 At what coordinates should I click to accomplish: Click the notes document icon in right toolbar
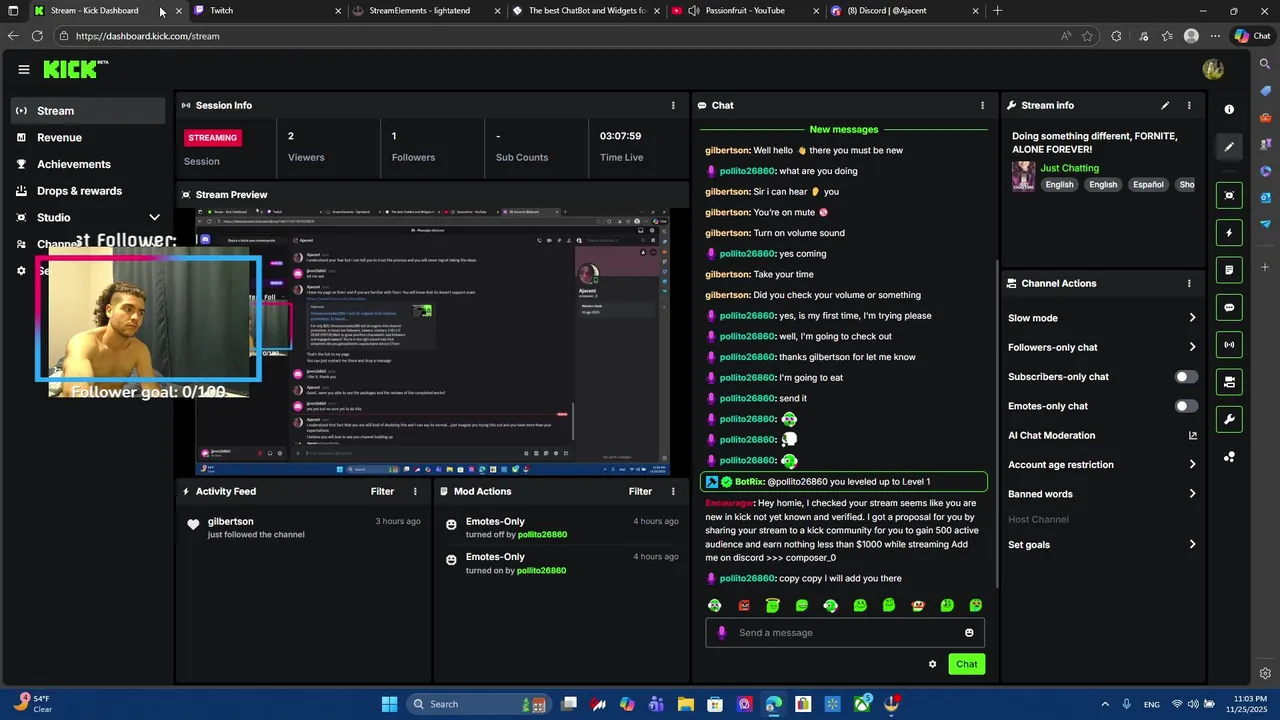pyautogui.click(x=1229, y=270)
